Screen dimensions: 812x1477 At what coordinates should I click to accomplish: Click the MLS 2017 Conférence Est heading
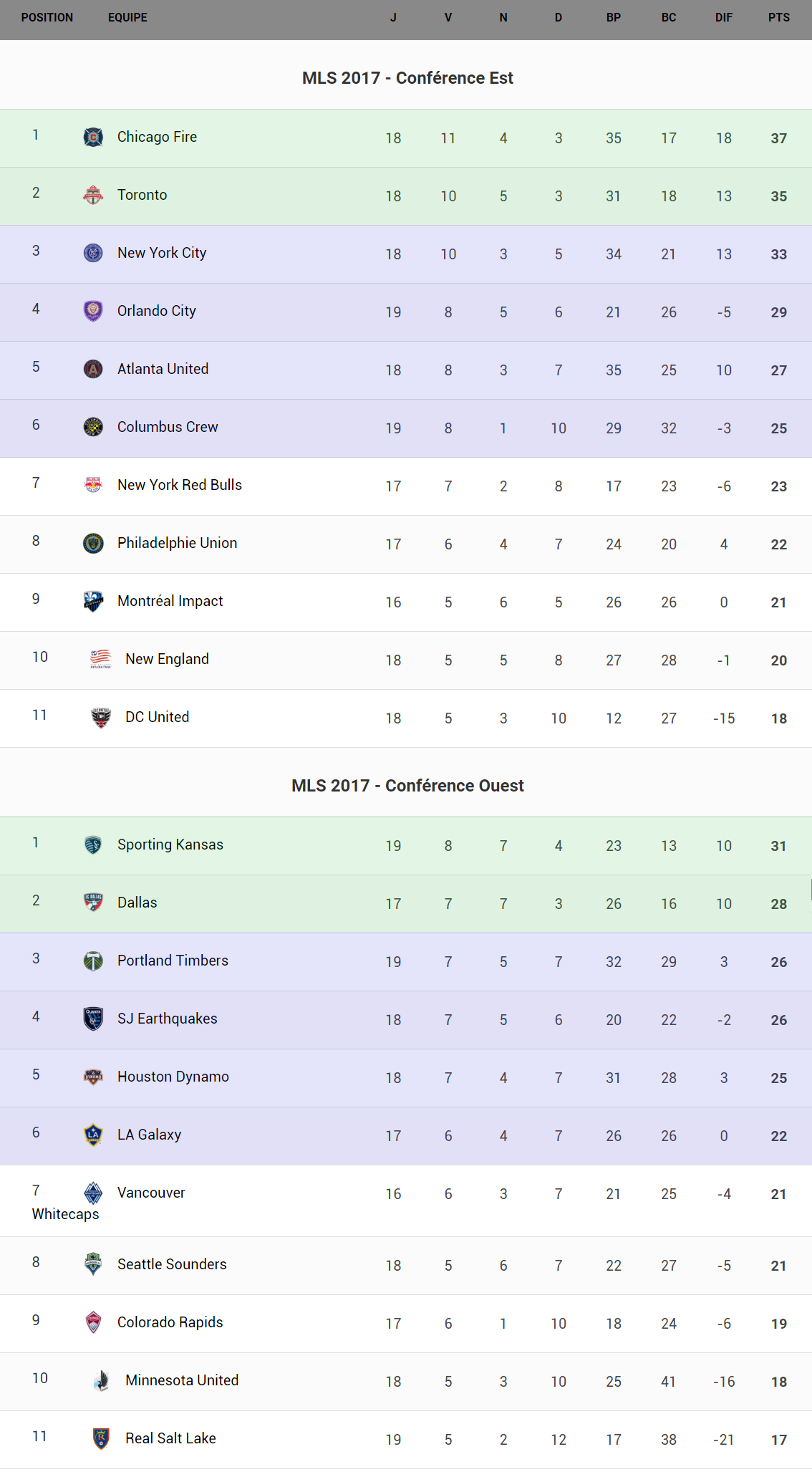coord(407,78)
